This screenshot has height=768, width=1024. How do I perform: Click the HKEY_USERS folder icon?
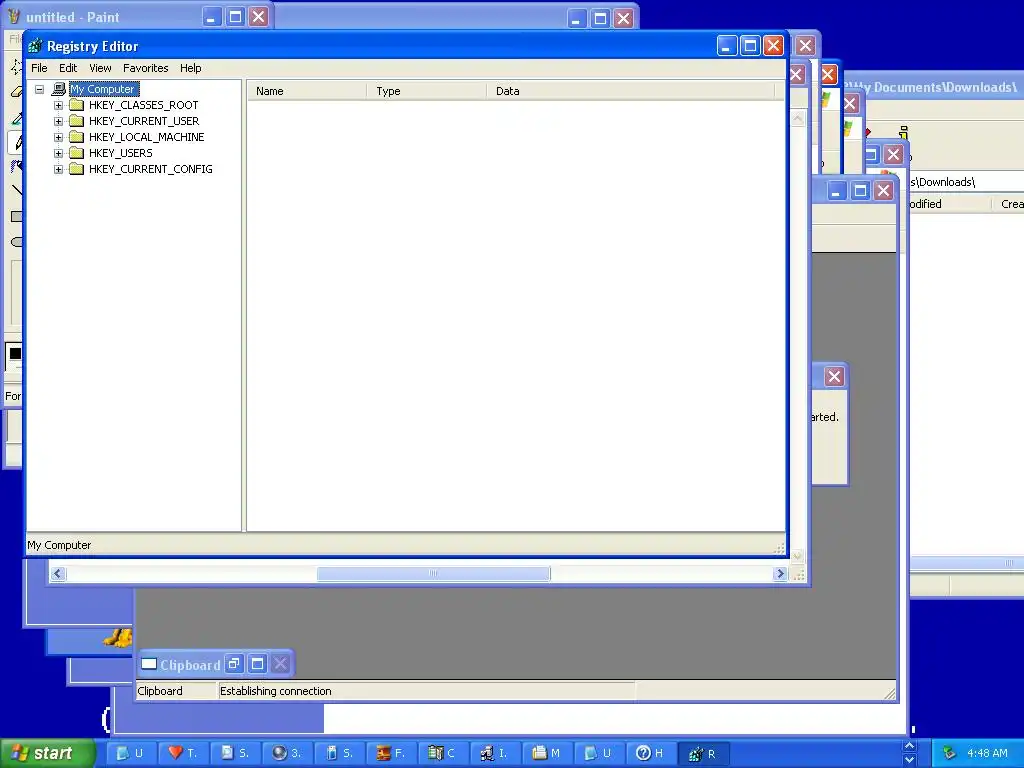tap(76, 153)
